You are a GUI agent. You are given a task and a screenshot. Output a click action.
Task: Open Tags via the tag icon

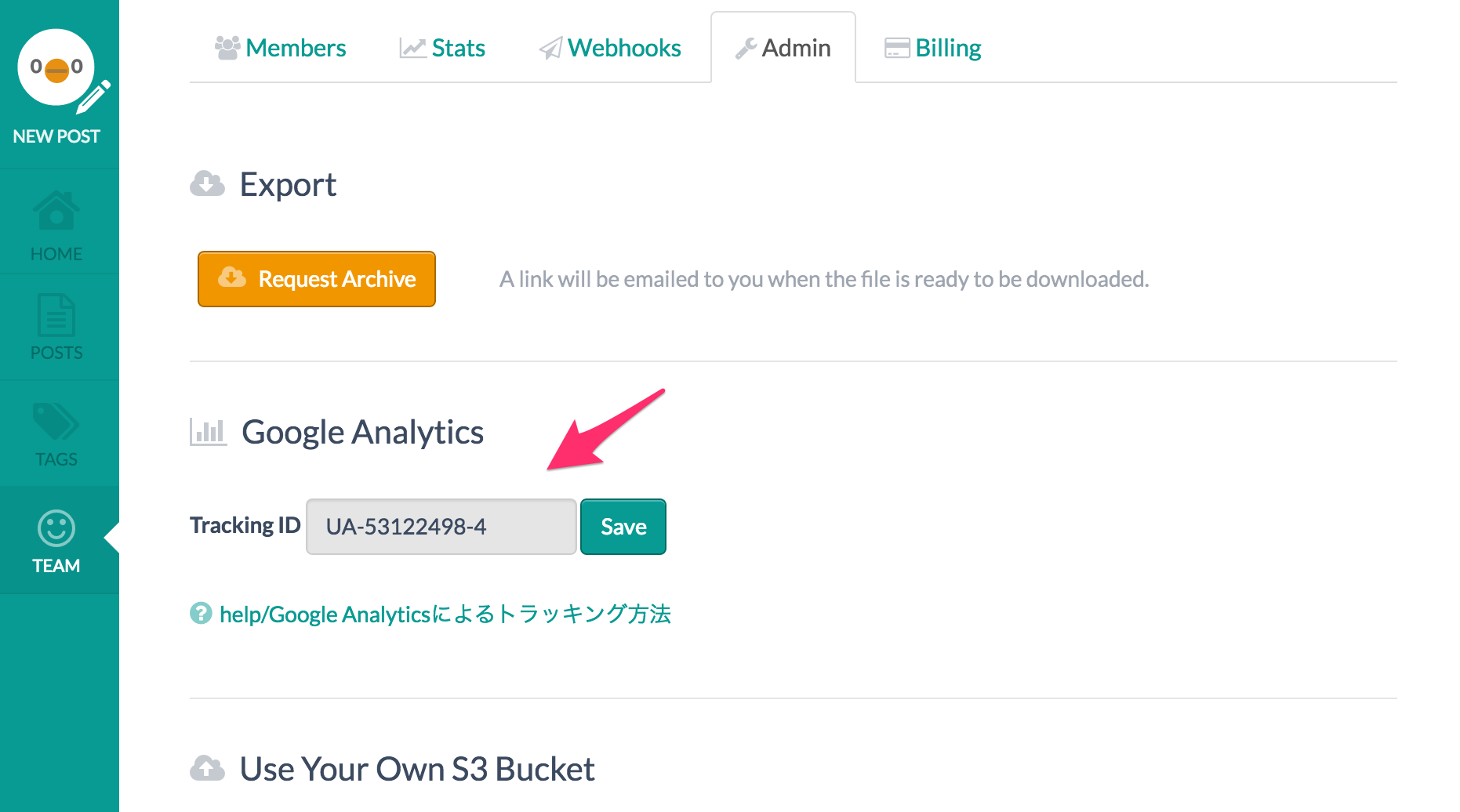pyautogui.click(x=56, y=421)
